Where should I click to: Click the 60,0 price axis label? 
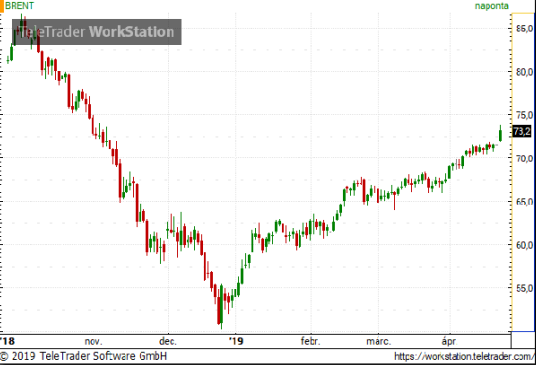pos(524,245)
